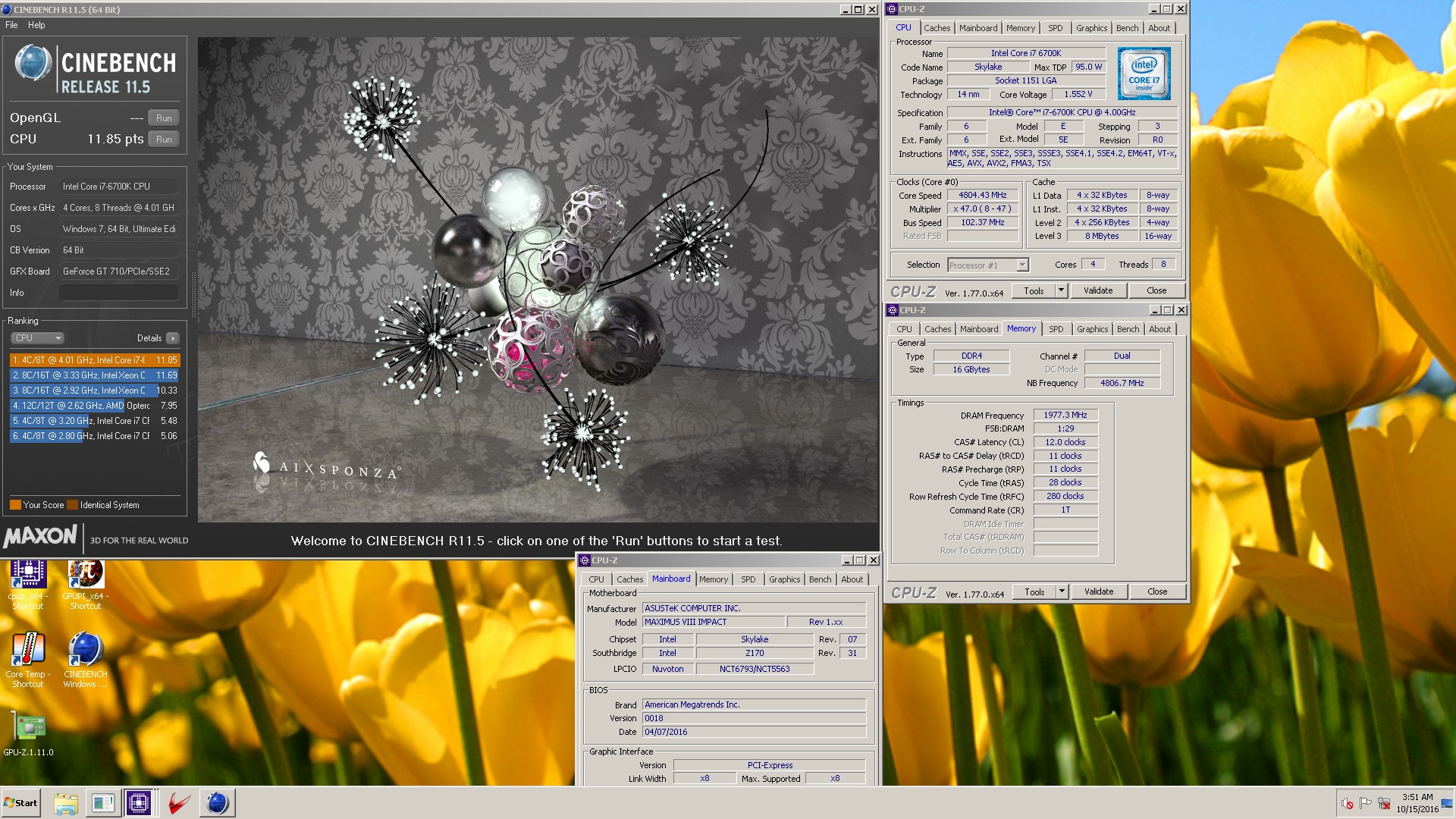
Task: Click the MAXIMUS VIII IMPACT model field
Action: [713, 623]
